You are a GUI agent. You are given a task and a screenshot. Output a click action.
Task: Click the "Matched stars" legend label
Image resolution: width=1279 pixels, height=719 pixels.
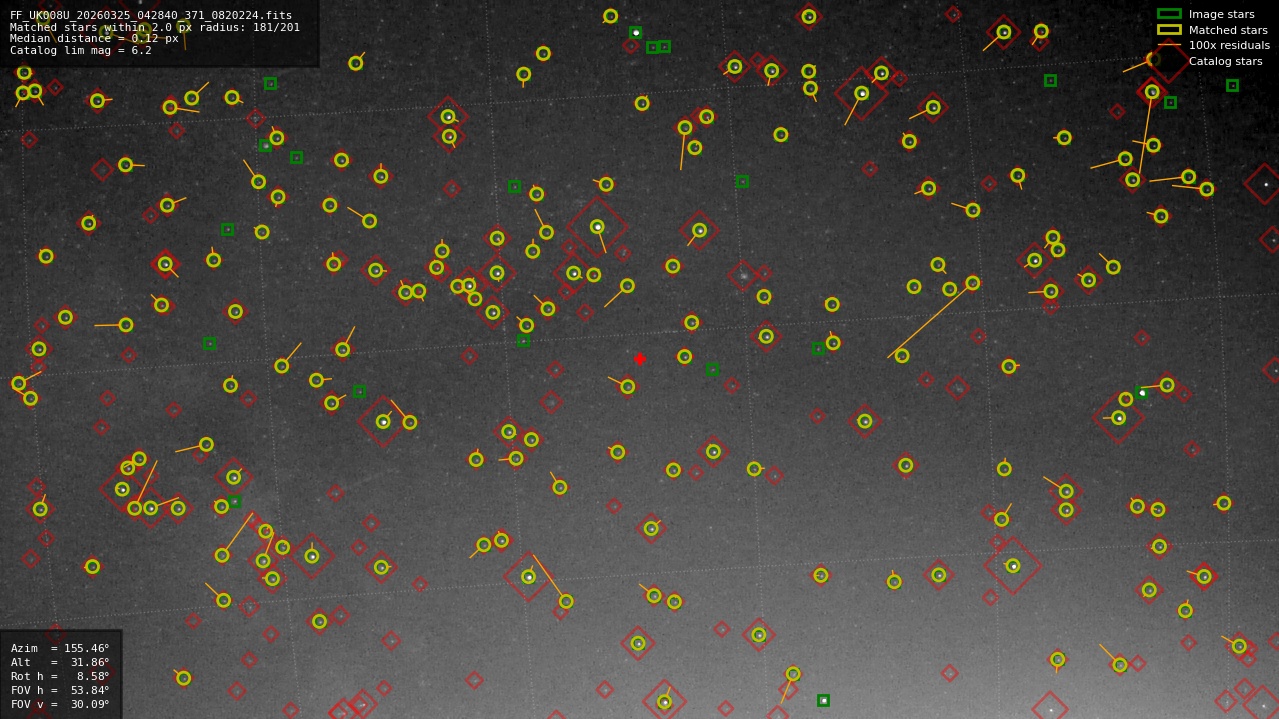tap(1228, 30)
